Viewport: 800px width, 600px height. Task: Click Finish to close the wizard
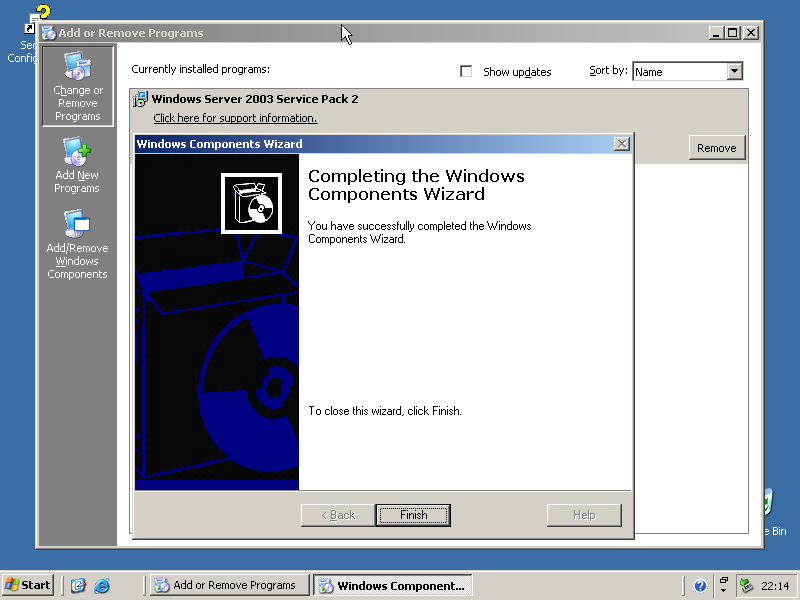coord(413,515)
